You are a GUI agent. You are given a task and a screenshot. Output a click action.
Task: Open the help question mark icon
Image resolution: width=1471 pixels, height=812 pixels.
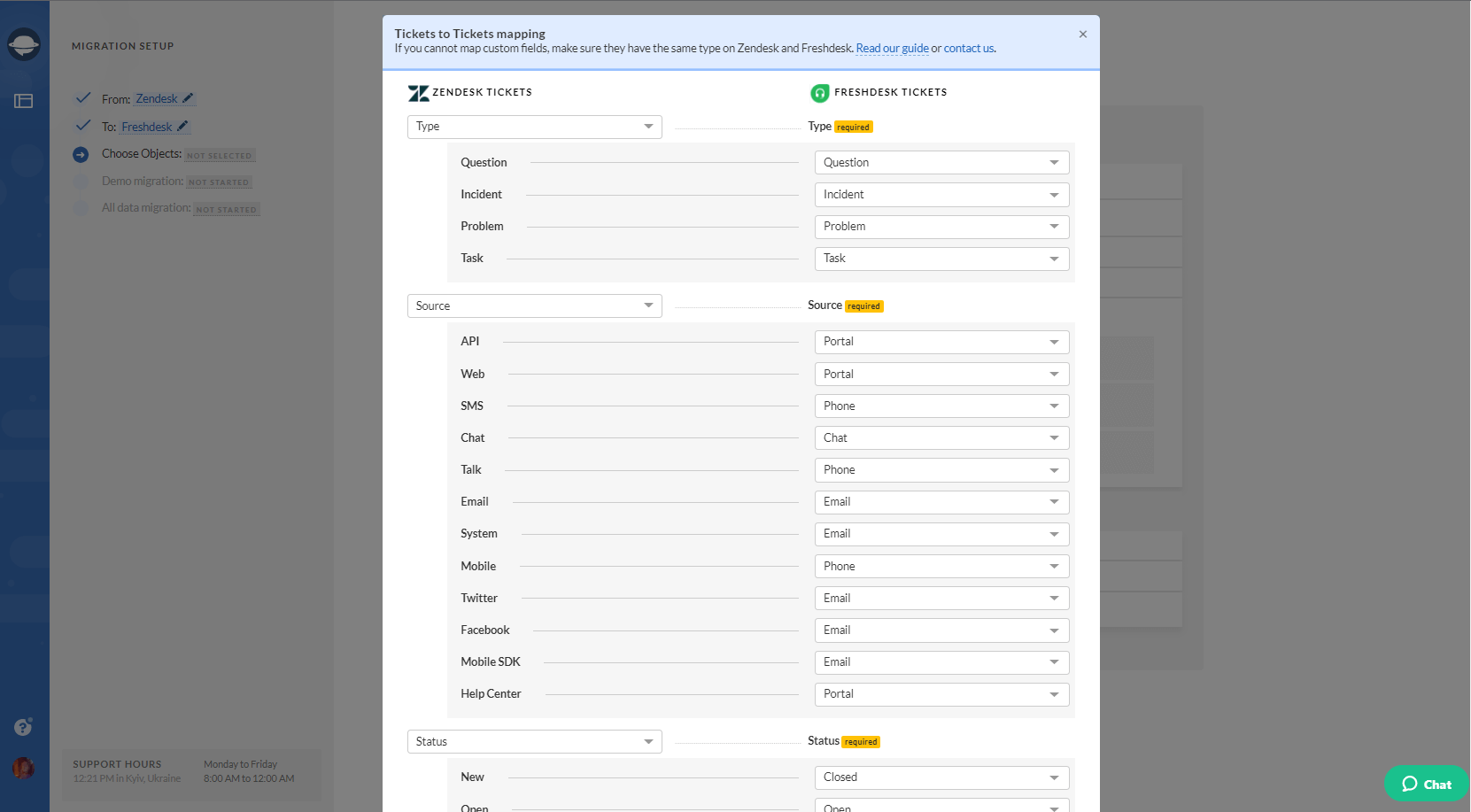coord(24,727)
